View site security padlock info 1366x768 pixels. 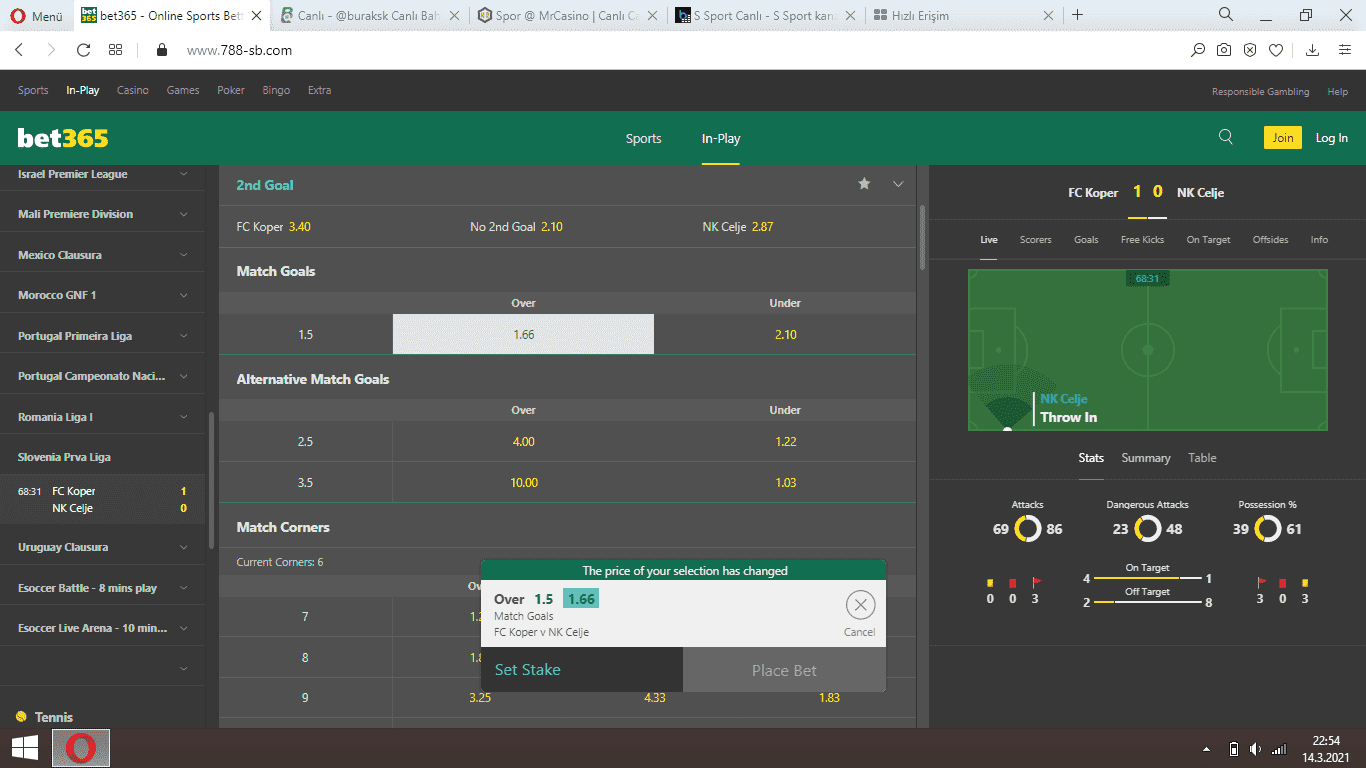pos(161,50)
